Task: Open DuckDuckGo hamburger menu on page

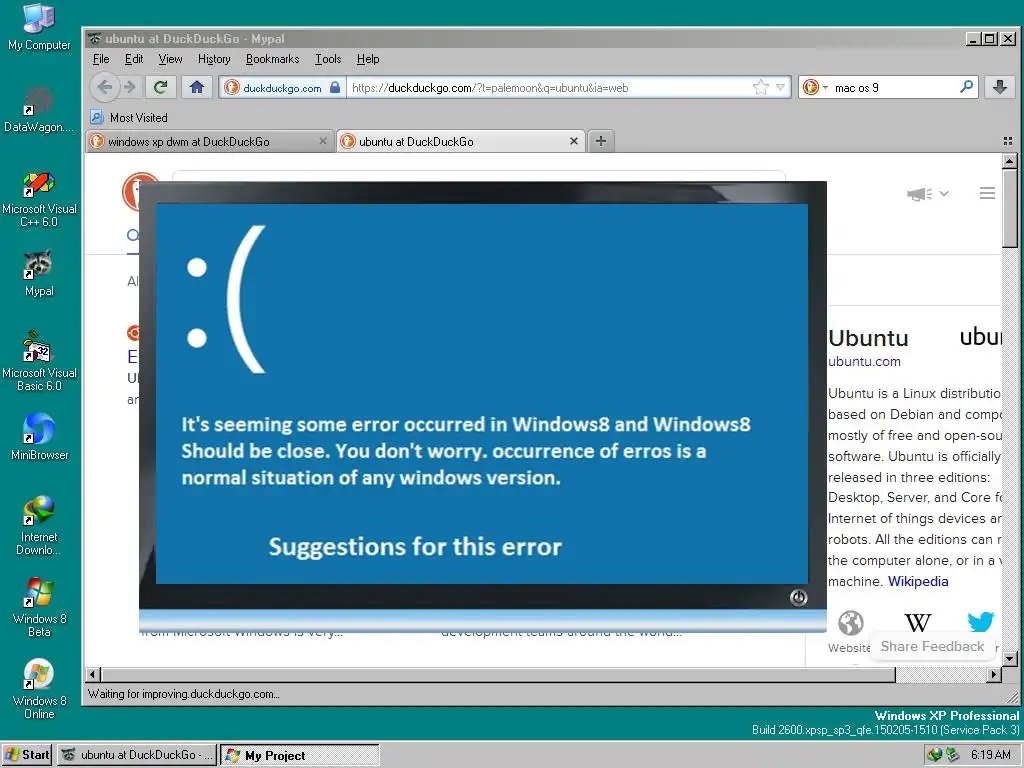Action: (x=987, y=193)
